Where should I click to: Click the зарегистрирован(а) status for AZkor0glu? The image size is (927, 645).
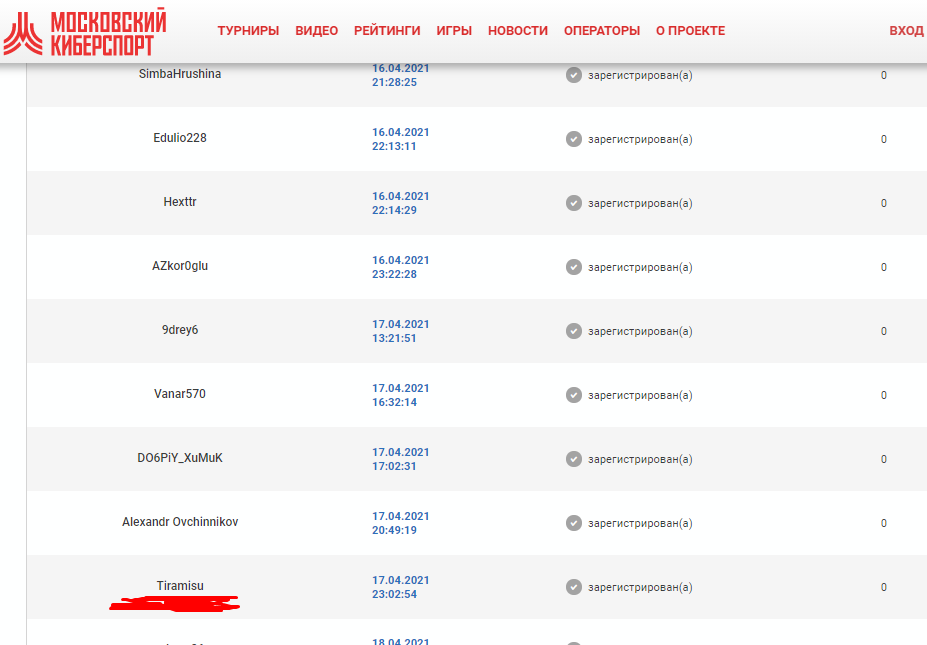pyautogui.click(x=640, y=268)
